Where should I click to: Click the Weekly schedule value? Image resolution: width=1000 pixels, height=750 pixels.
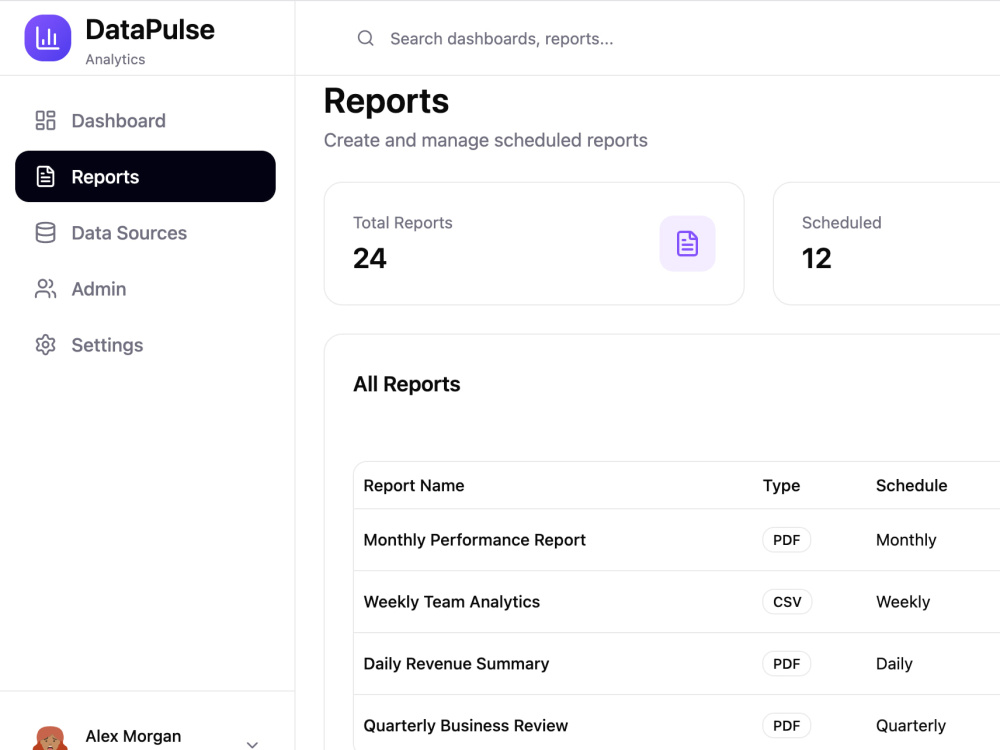[903, 602]
